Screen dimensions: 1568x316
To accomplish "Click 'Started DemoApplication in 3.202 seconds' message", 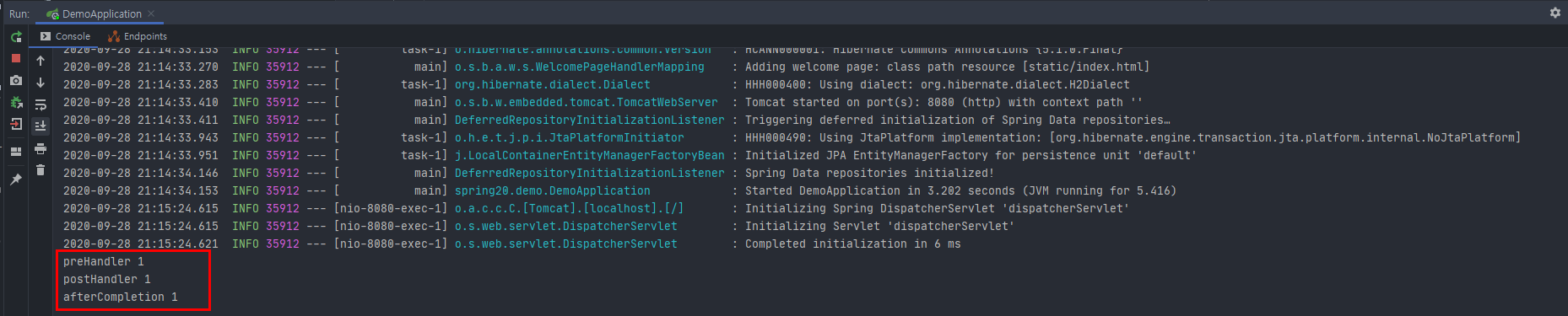I will (960, 190).
